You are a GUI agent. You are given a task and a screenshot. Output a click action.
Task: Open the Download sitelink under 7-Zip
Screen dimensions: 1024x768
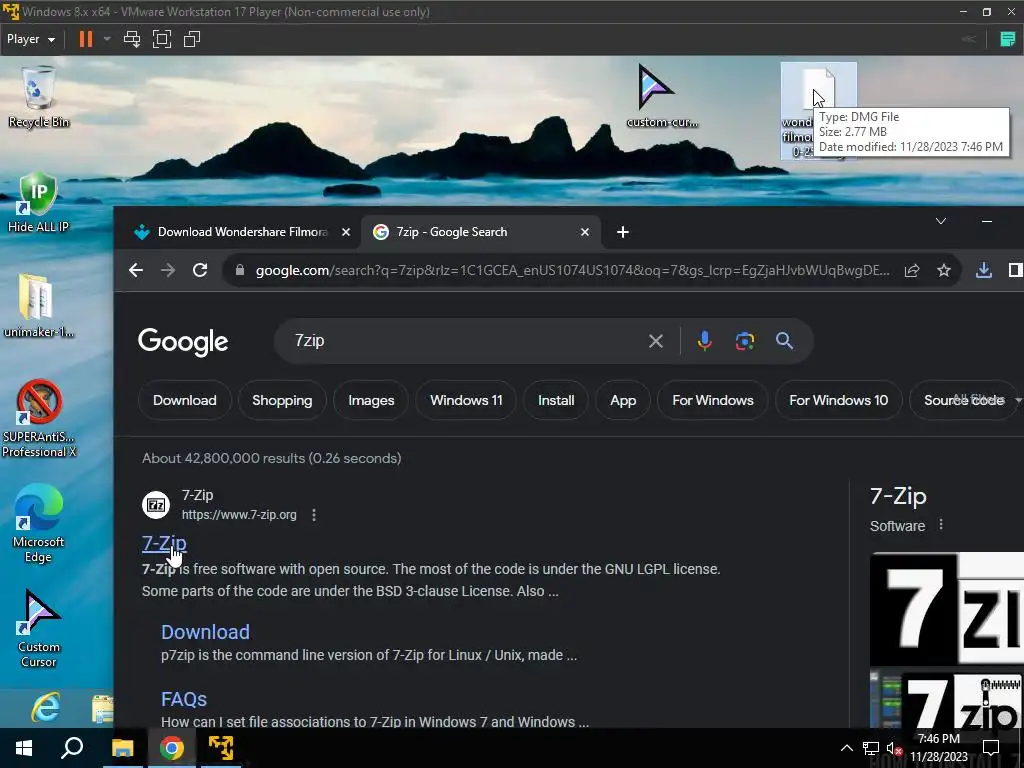click(205, 632)
